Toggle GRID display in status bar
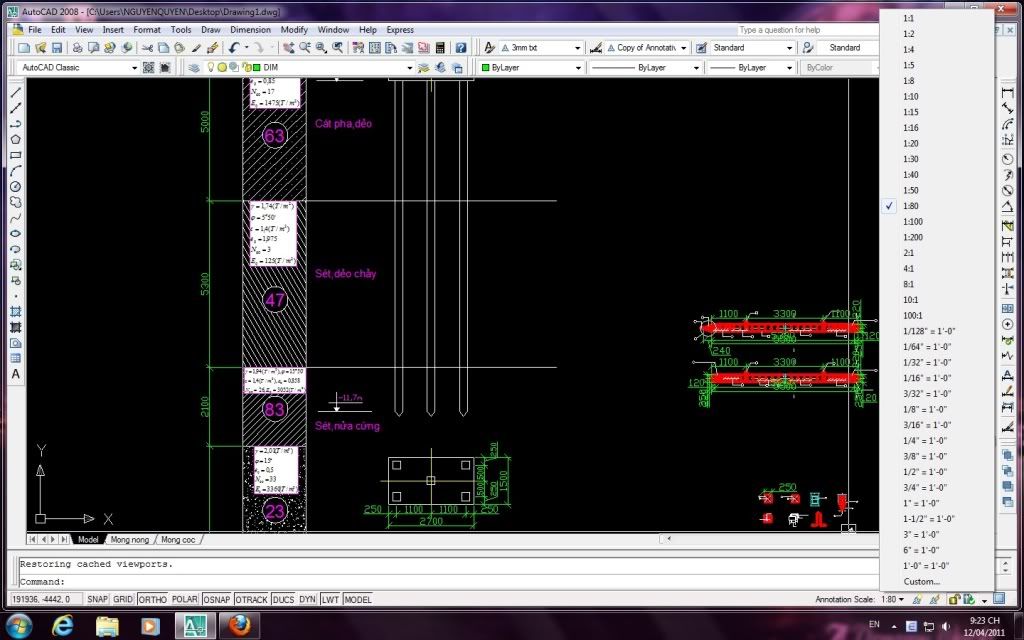 123,600
